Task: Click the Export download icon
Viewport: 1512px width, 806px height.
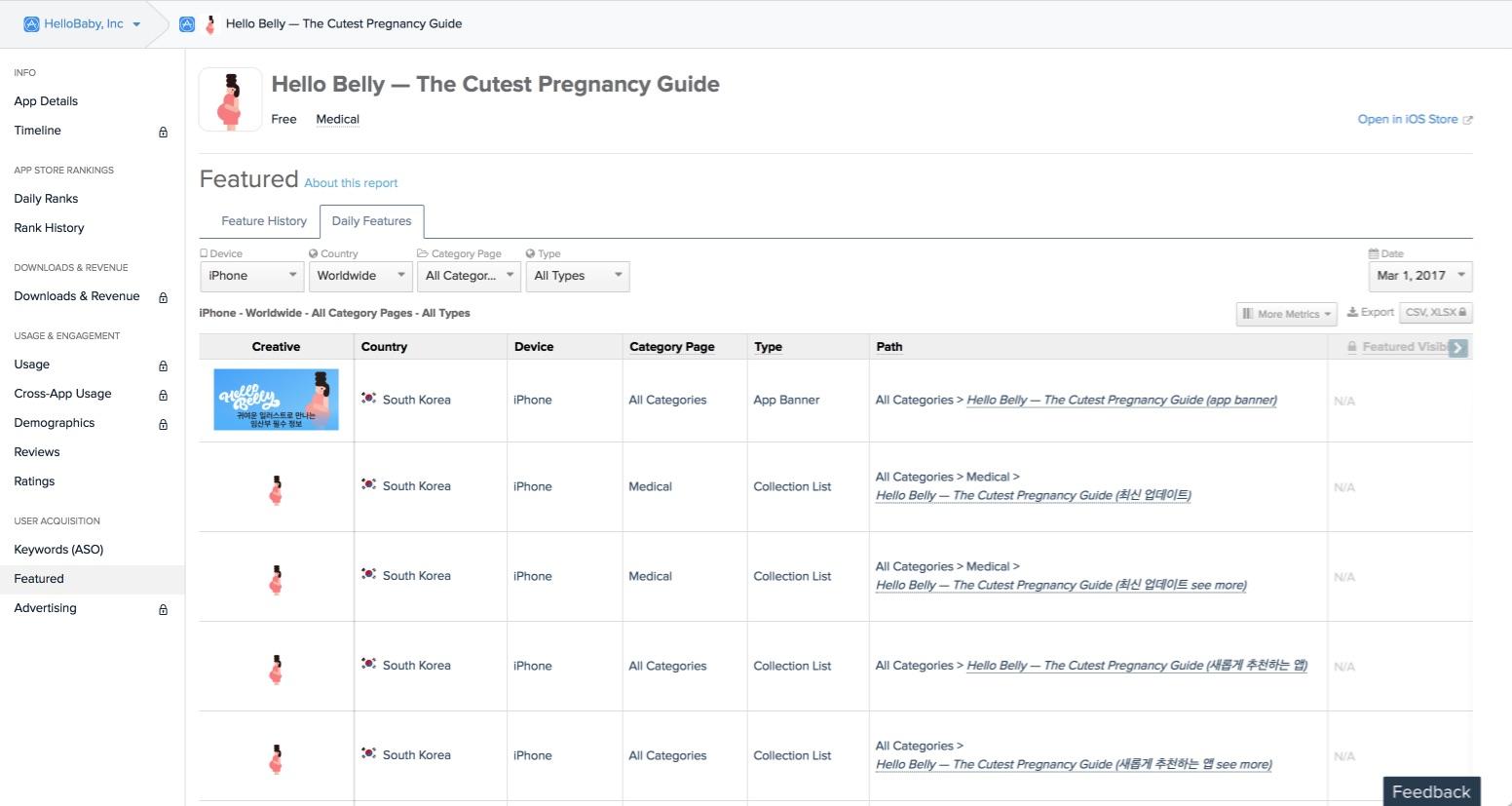Action: click(1352, 313)
